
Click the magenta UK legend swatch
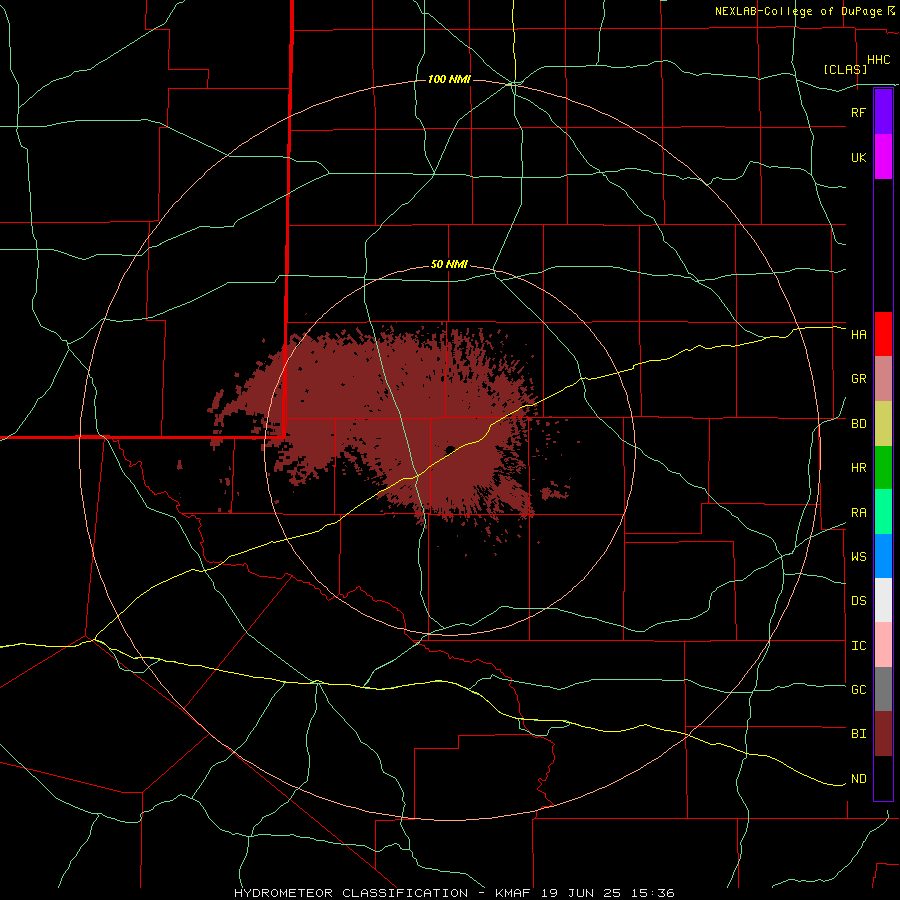coord(883,157)
